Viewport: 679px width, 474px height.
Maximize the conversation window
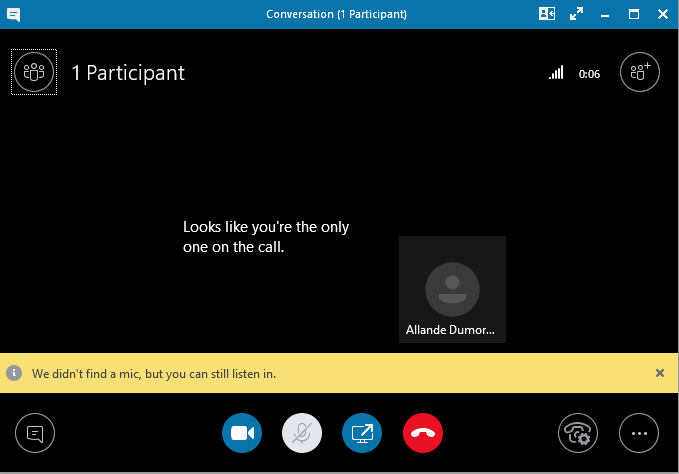pos(633,14)
